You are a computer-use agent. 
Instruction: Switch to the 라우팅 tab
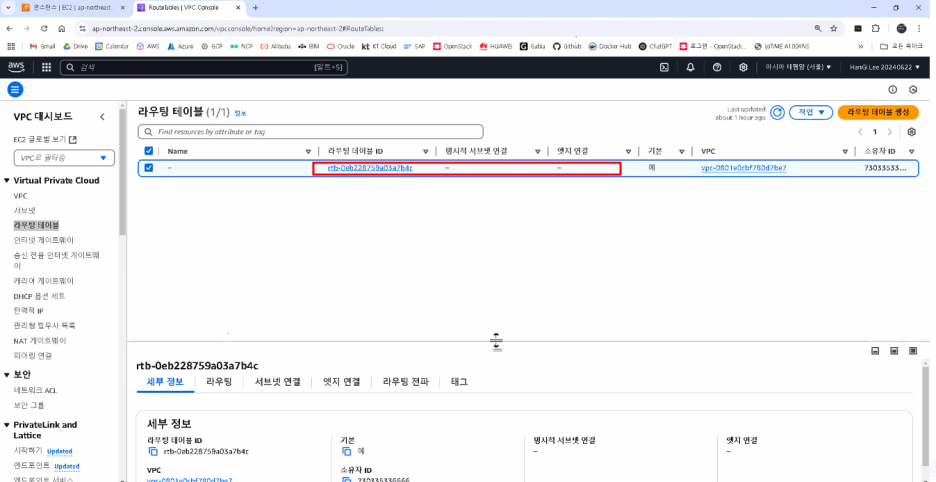click(219, 382)
